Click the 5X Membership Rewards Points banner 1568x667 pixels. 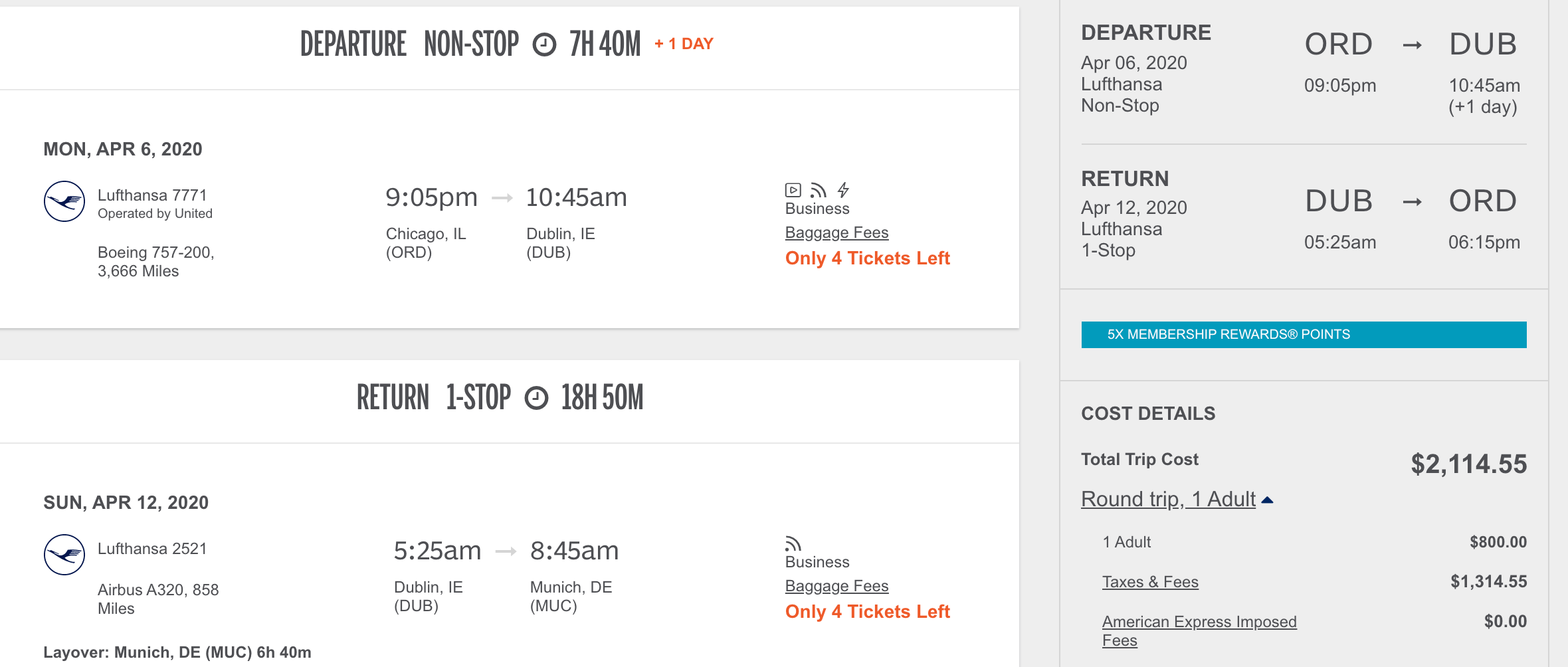tap(1304, 334)
